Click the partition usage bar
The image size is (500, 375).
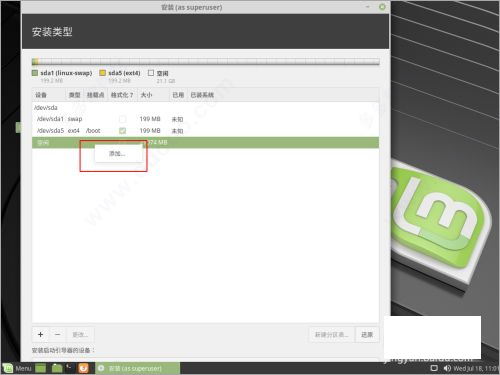(205, 62)
